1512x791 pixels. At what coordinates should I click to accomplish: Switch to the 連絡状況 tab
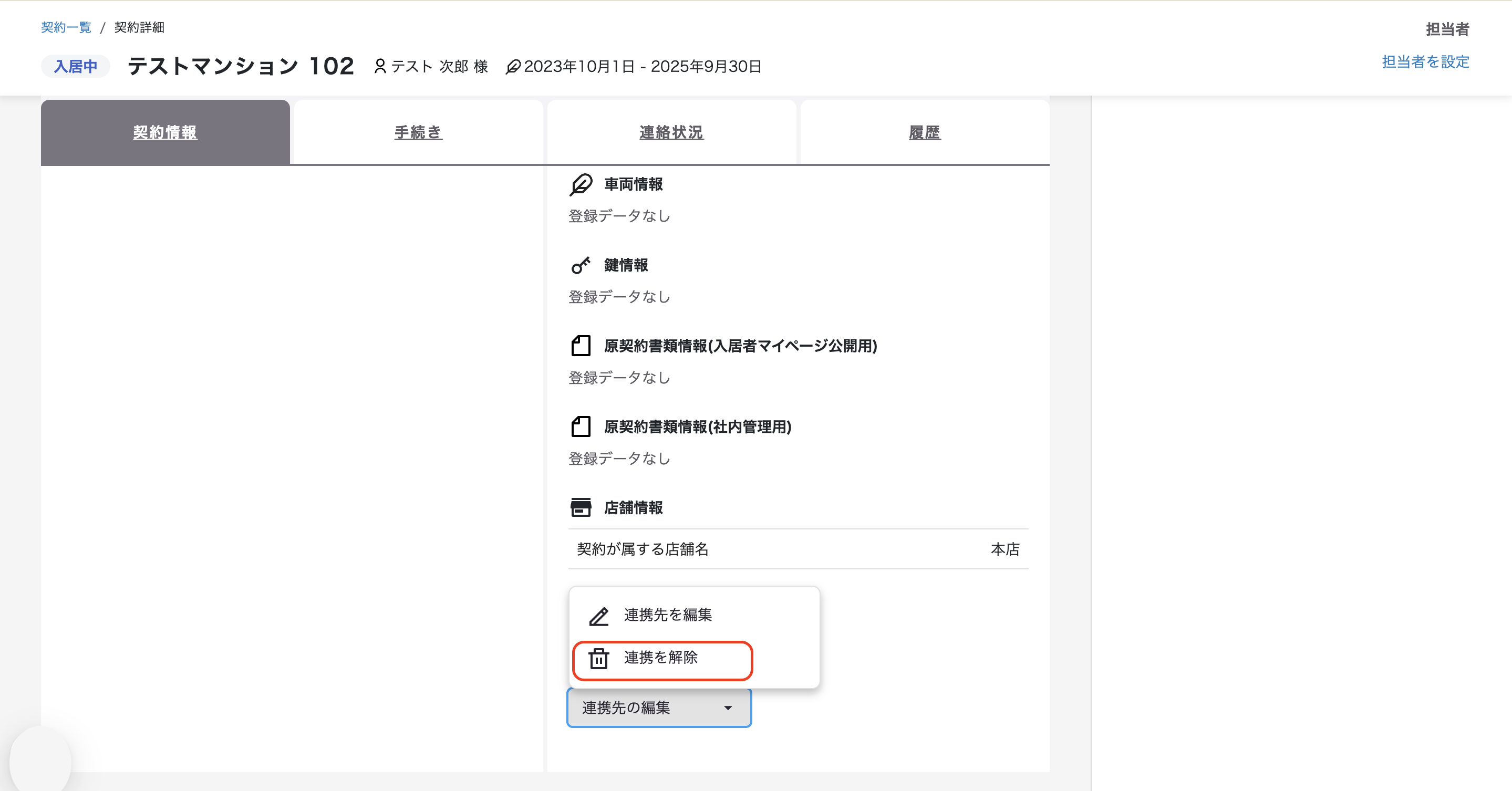coord(671,132)
